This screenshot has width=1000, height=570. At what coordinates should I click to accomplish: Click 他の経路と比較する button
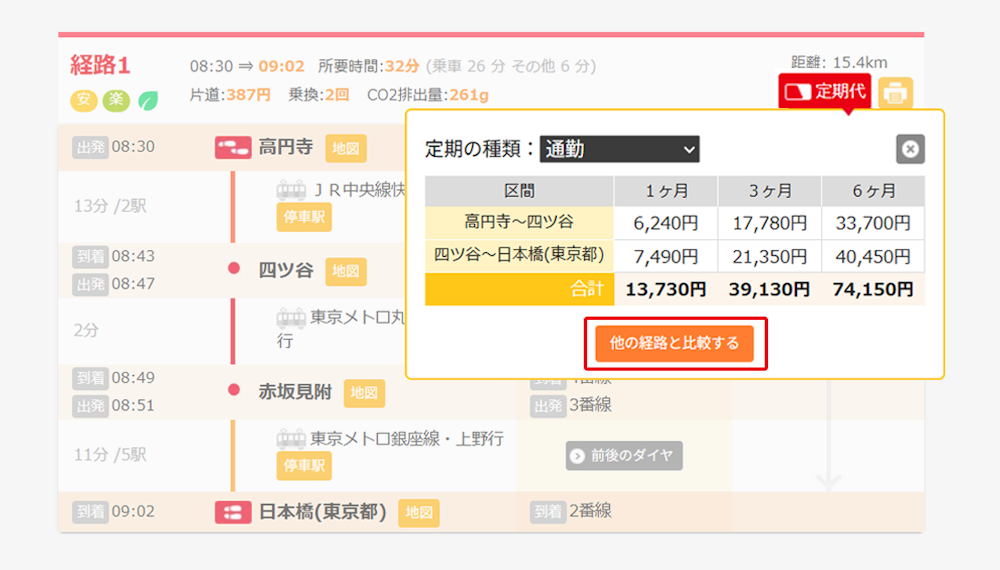click(675, 344)
